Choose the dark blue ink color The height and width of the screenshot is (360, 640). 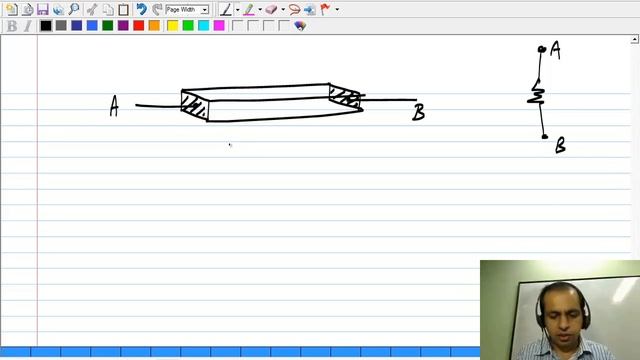tap(77, 26)
